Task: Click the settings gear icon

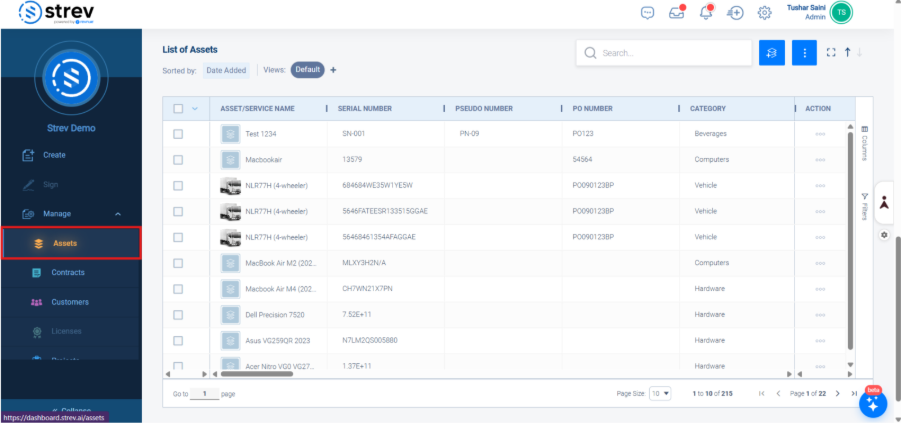Action: (765, 13)
